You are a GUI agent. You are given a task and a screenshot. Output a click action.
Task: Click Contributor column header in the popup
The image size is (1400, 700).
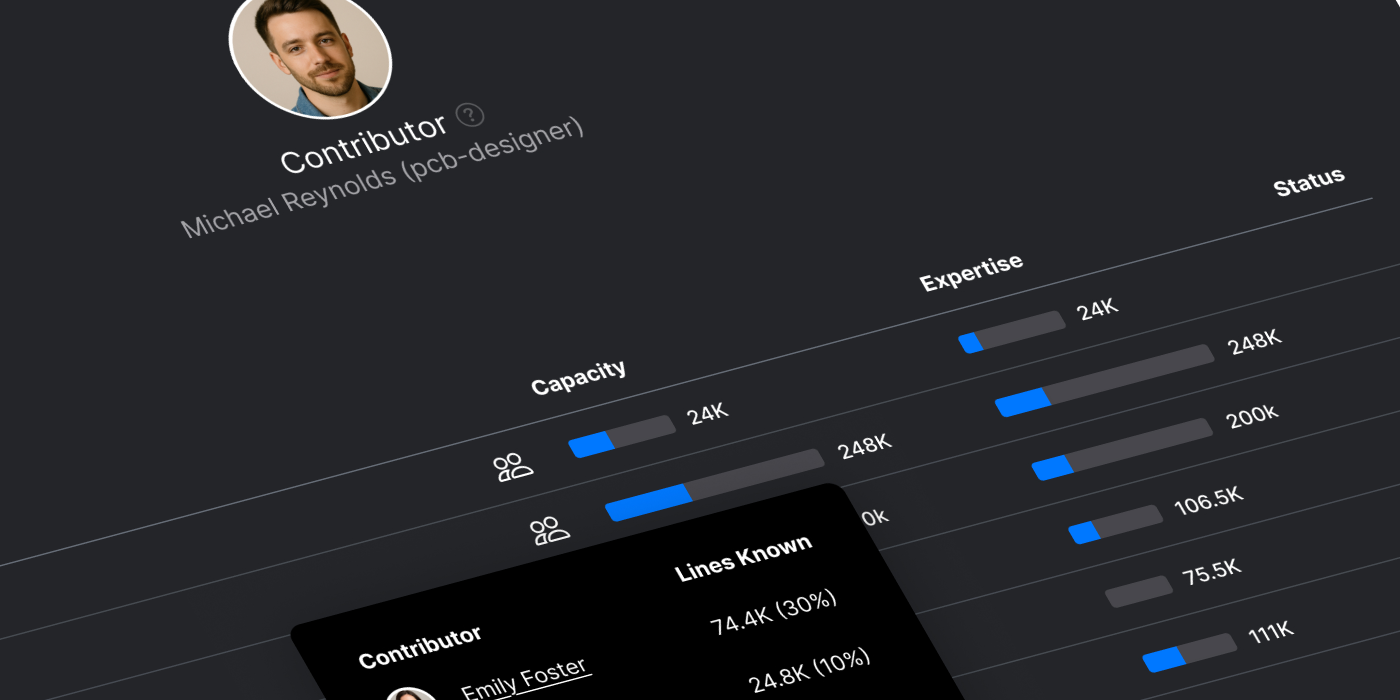point(420,647)
